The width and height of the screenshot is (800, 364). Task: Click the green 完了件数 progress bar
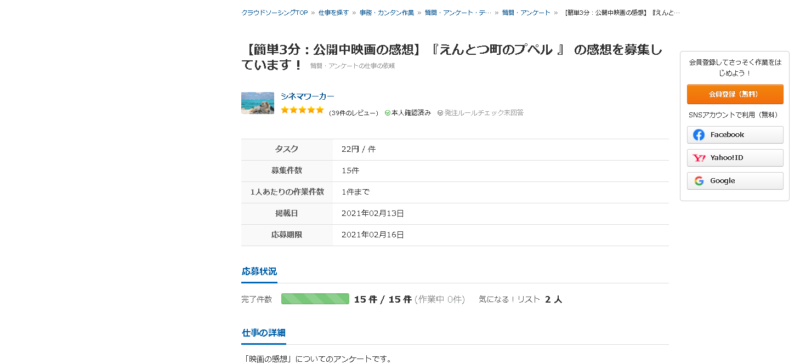[315, 299]
